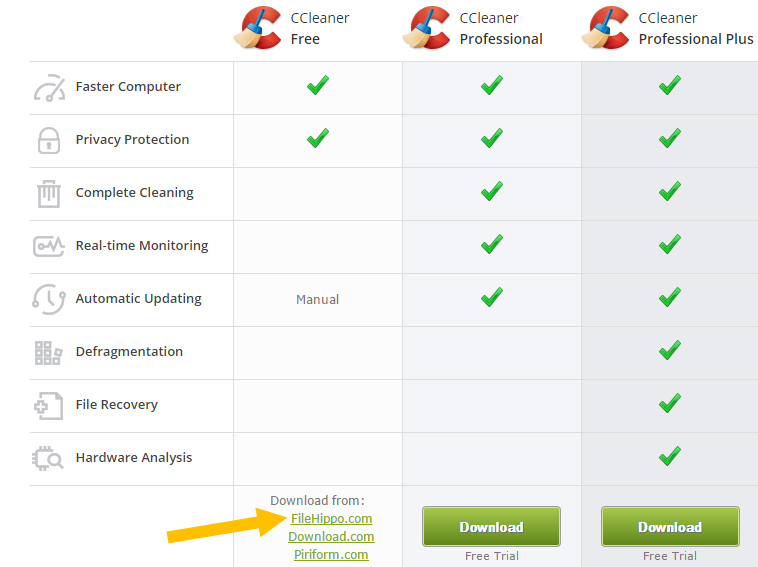This screenshot has width=758, height=567.
Task: Open the Piriform.com download link
Action: tap(331, 554)
